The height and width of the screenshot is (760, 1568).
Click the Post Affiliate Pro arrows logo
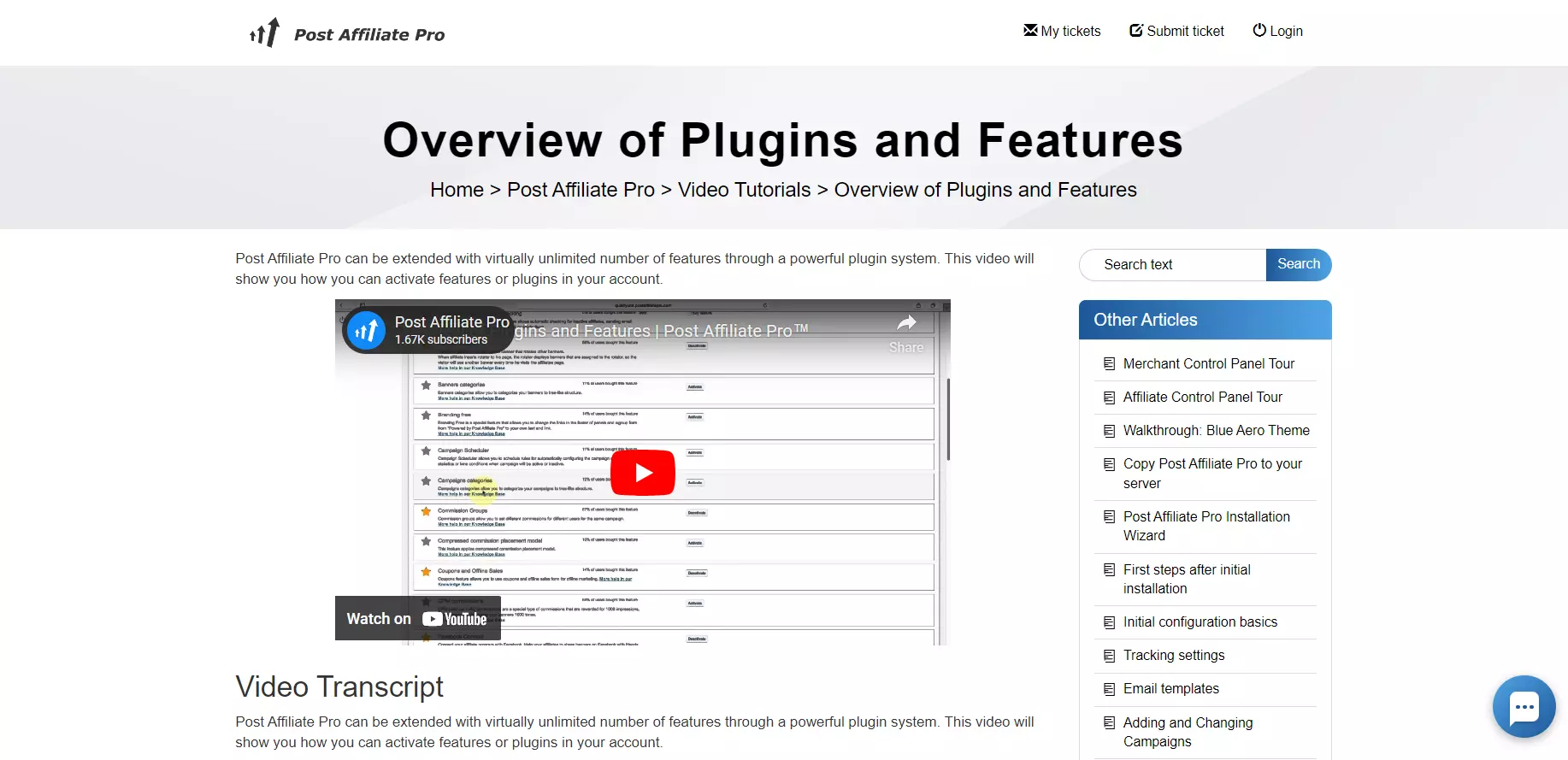pos(264,32)
